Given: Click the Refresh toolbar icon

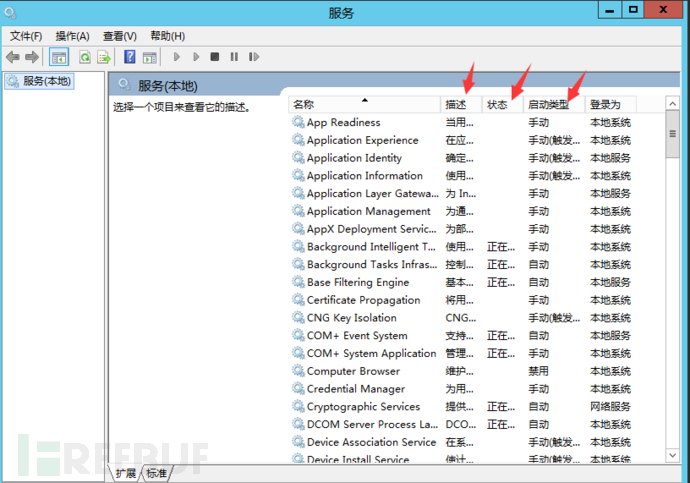Looking at the screenshot, I should coord(85,58).
